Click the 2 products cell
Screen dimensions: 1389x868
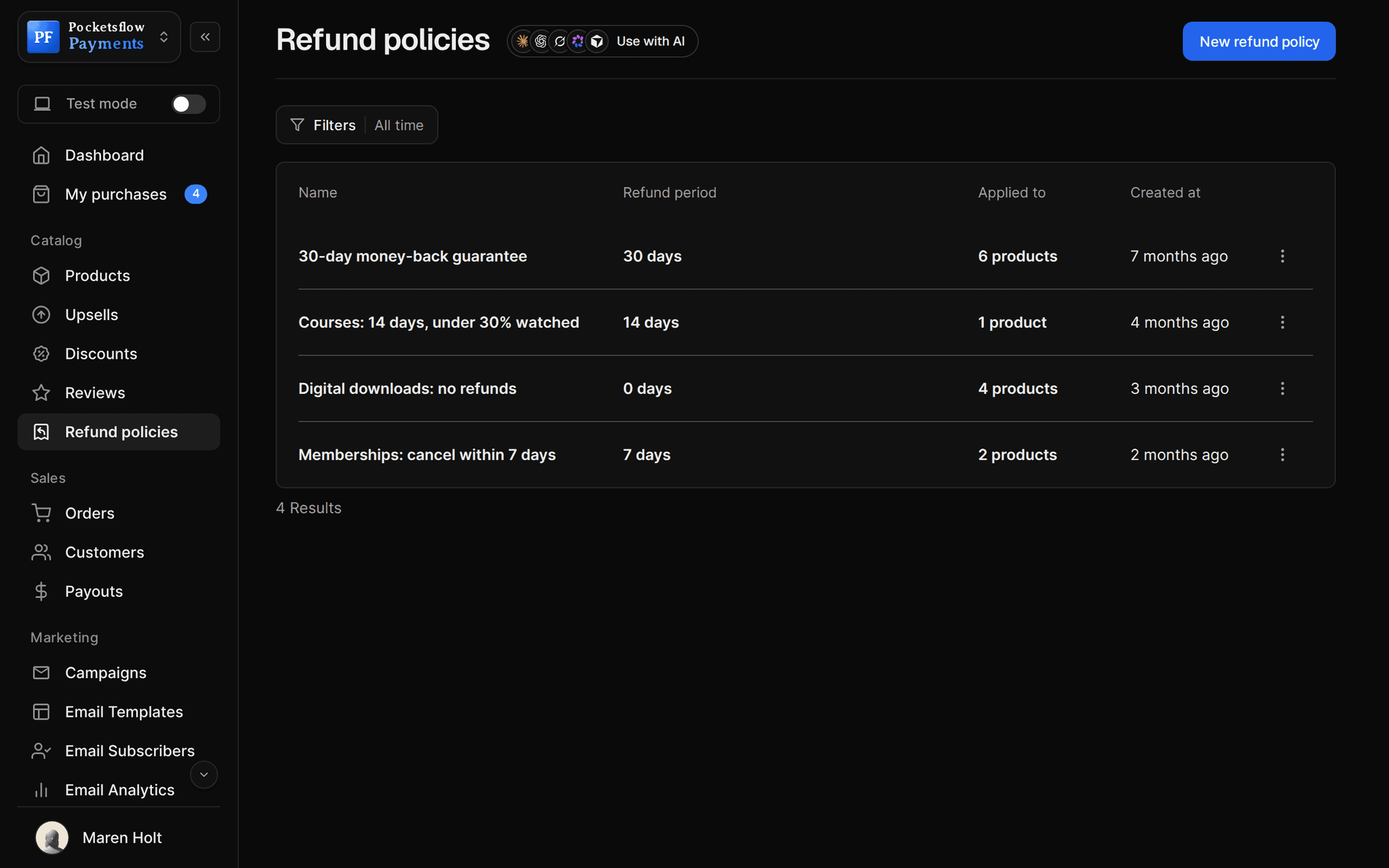coord(1017,455)
